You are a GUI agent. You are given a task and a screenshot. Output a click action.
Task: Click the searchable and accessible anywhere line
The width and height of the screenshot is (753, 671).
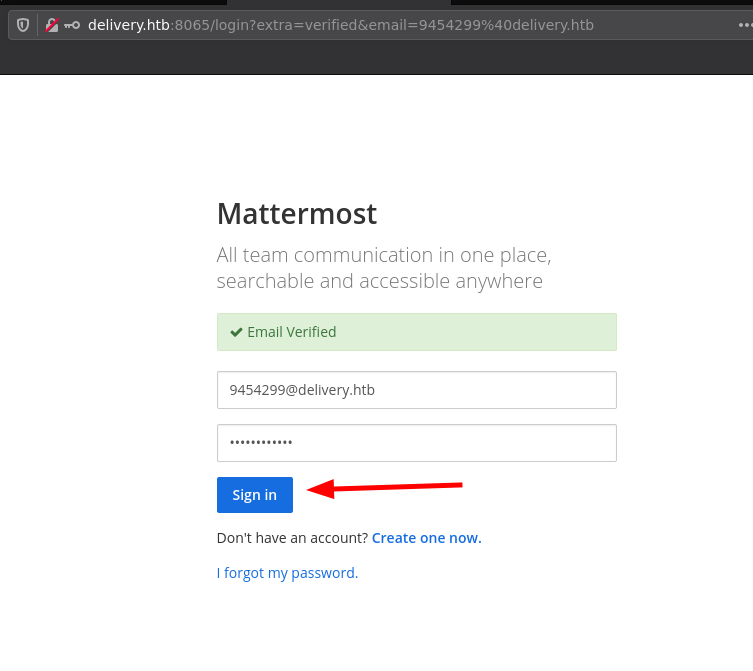(379, 281)
